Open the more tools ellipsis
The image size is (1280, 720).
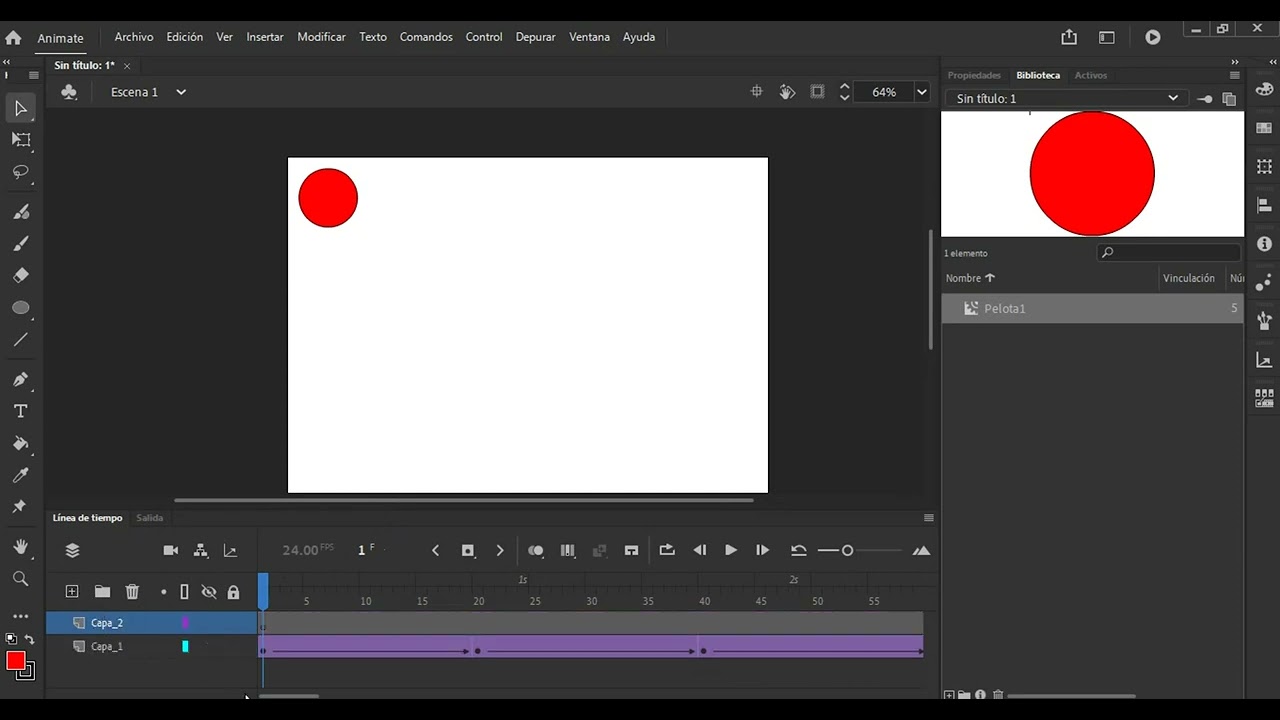21,617
